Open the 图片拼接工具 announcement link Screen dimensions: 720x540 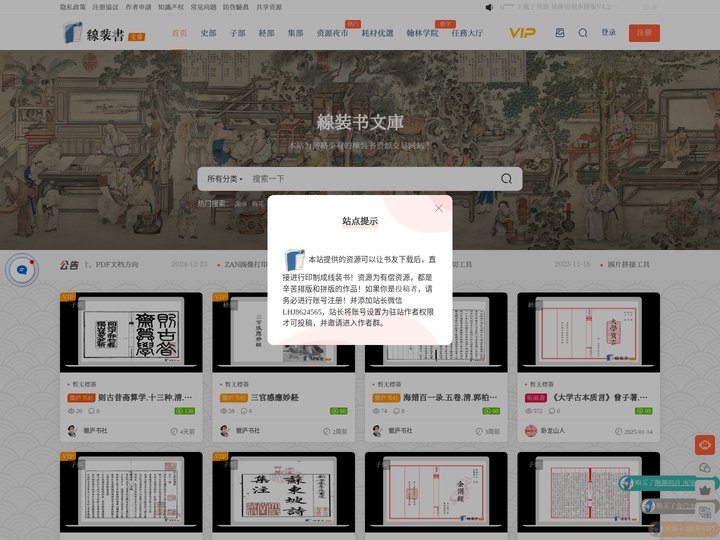pos(629,264)
